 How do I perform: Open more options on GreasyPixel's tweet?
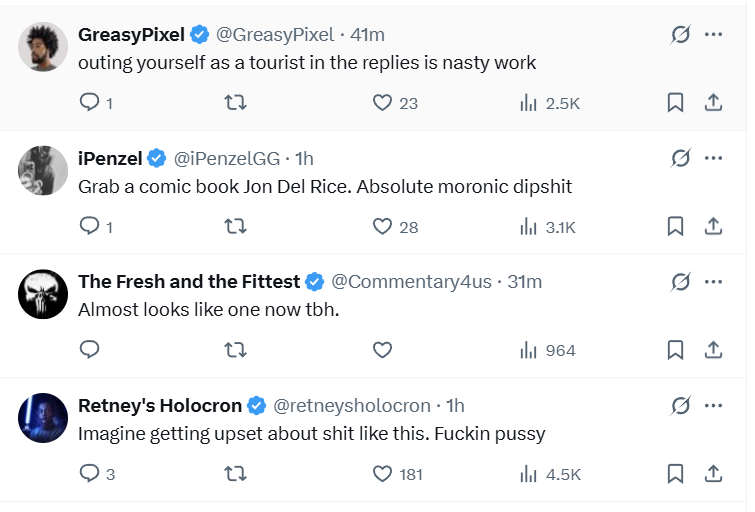tap(713, 34)
